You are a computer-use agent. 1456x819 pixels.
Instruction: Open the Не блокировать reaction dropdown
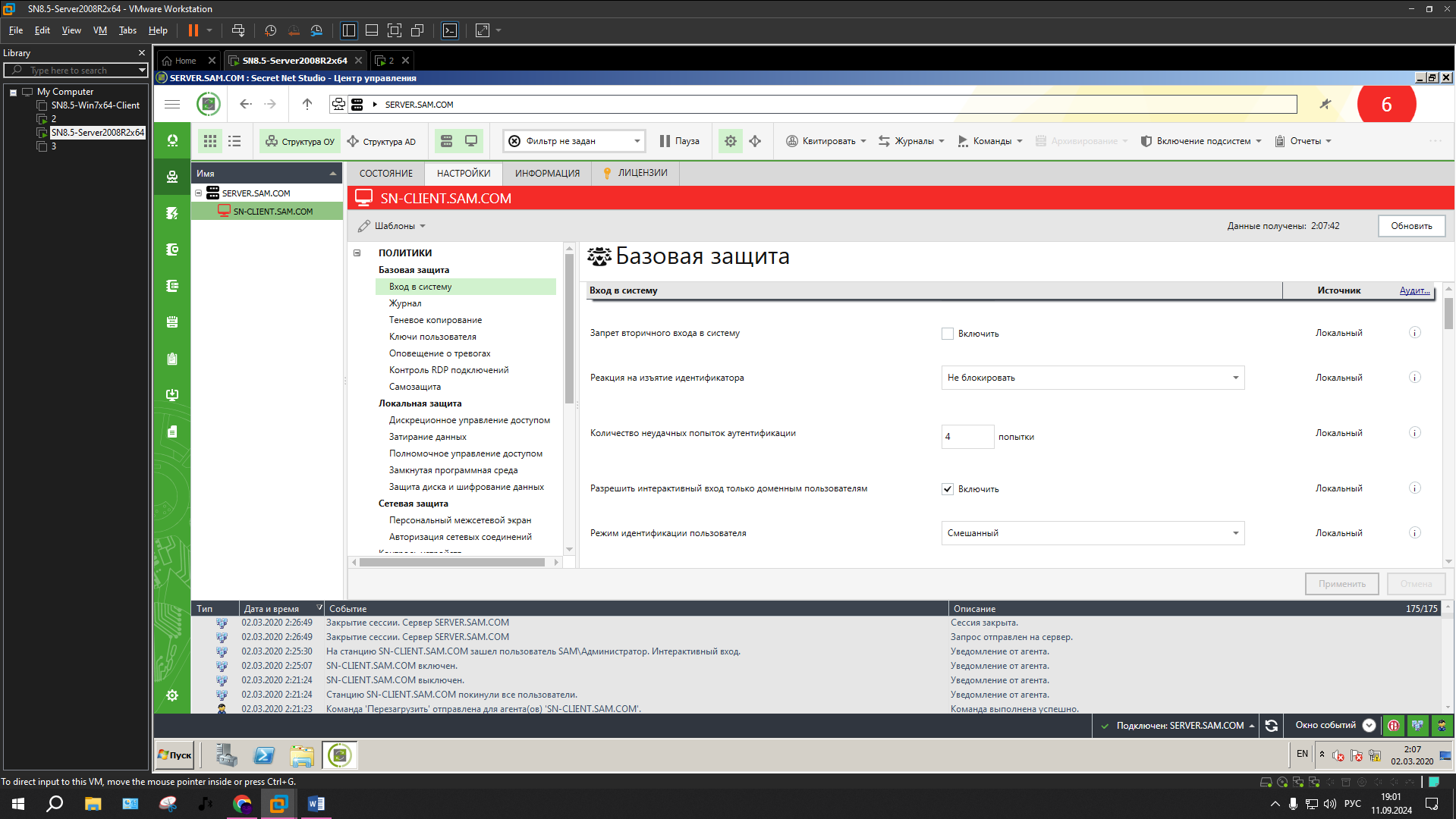click(1093, 378)
